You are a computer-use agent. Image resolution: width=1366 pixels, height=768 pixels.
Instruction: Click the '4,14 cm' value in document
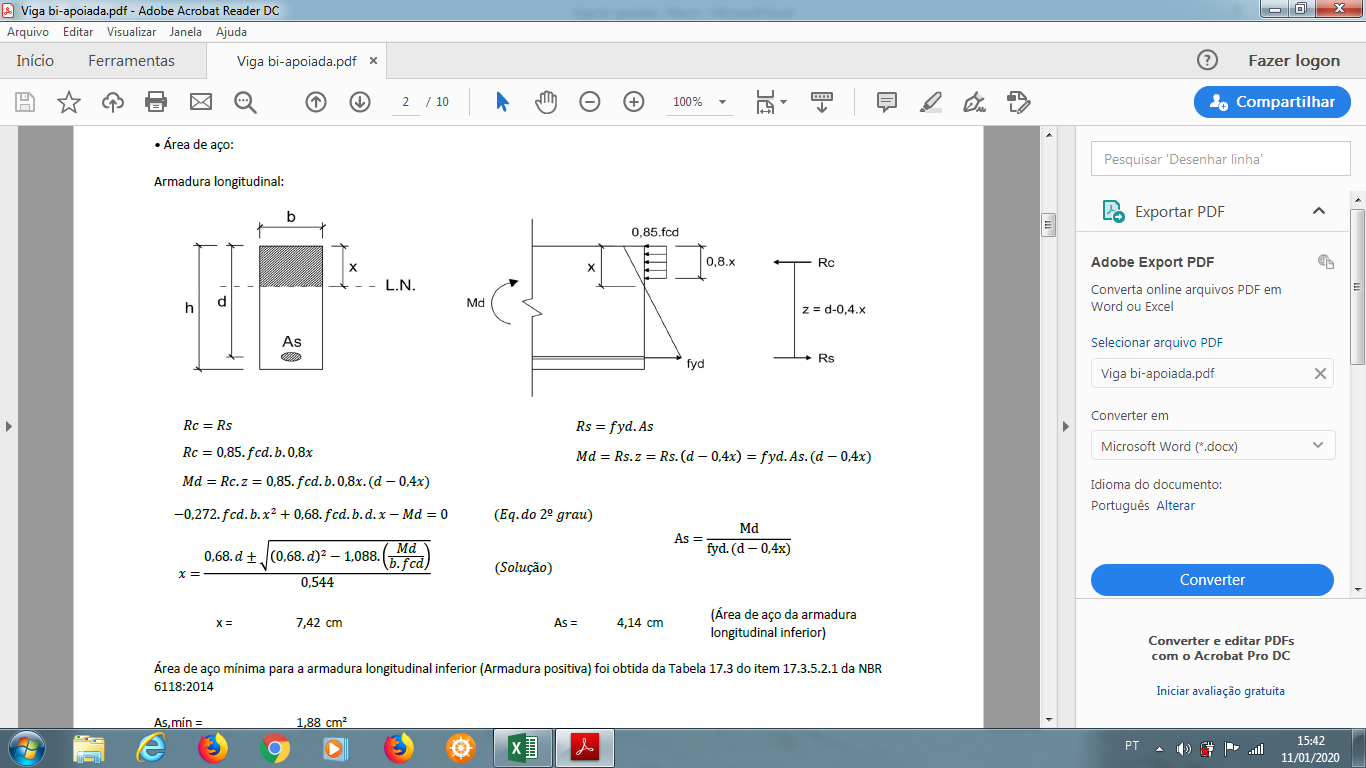pos(640,623)
